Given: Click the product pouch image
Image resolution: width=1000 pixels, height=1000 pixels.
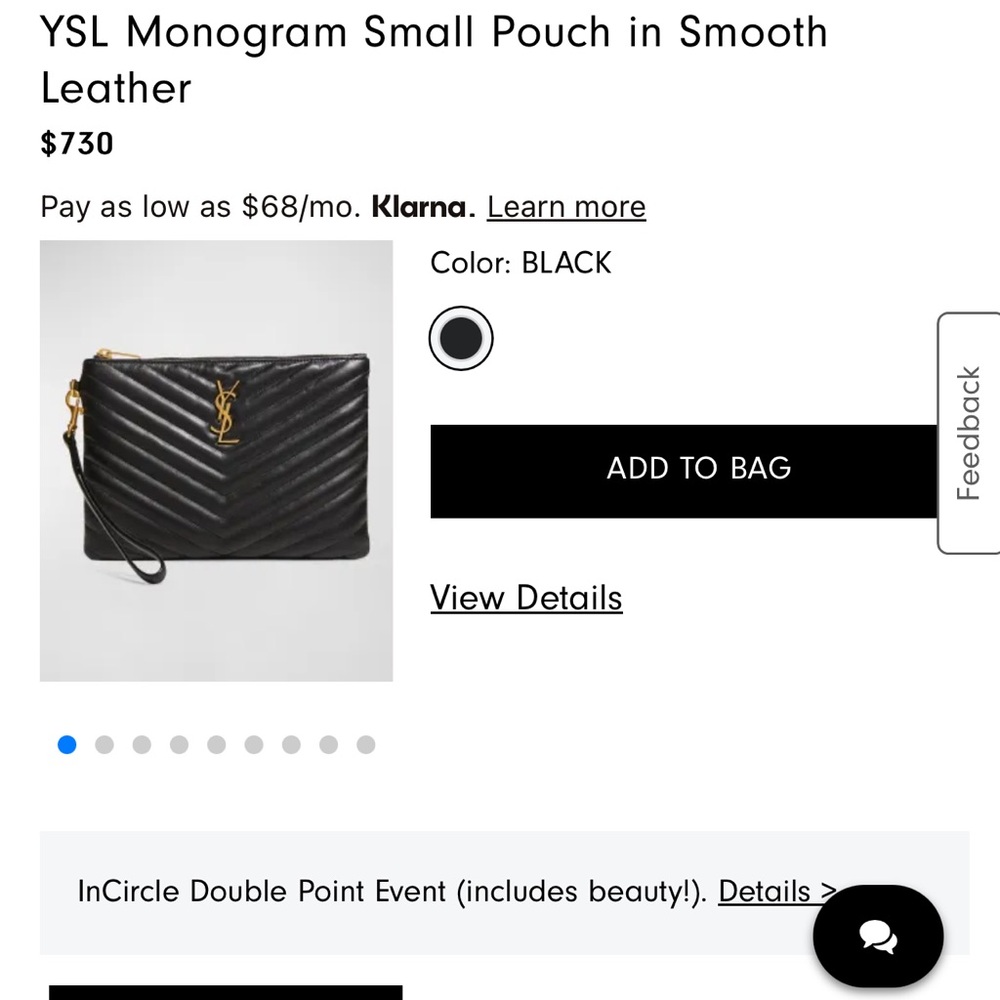Looking at the screenshot, I should click(217, 460).
